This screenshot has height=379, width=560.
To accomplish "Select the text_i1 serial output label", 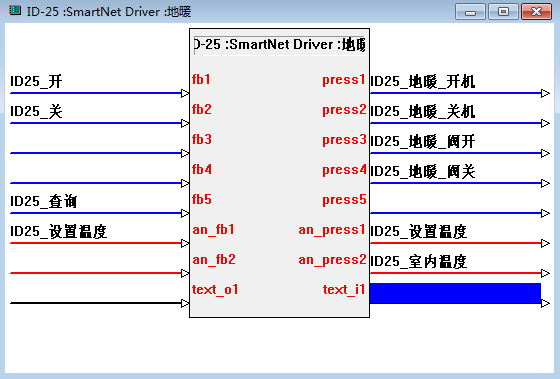I will [344, 290].
